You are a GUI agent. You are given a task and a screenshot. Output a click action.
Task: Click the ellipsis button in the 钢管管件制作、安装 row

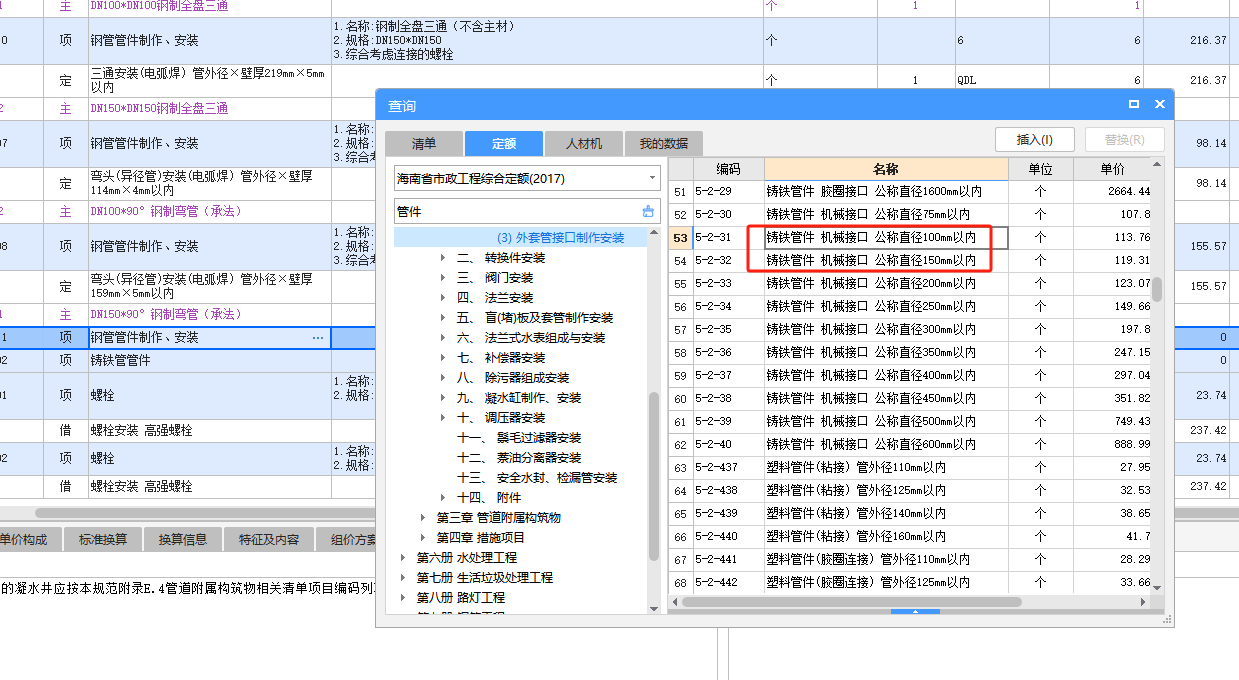click(x=318, y=338)
